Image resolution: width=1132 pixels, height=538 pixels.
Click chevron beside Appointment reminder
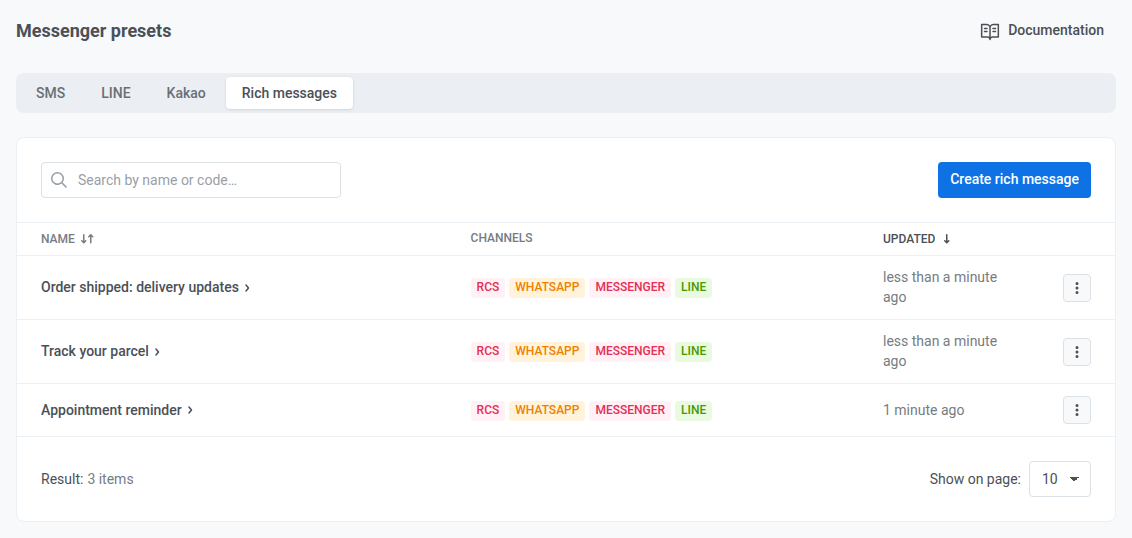(191, 410)
